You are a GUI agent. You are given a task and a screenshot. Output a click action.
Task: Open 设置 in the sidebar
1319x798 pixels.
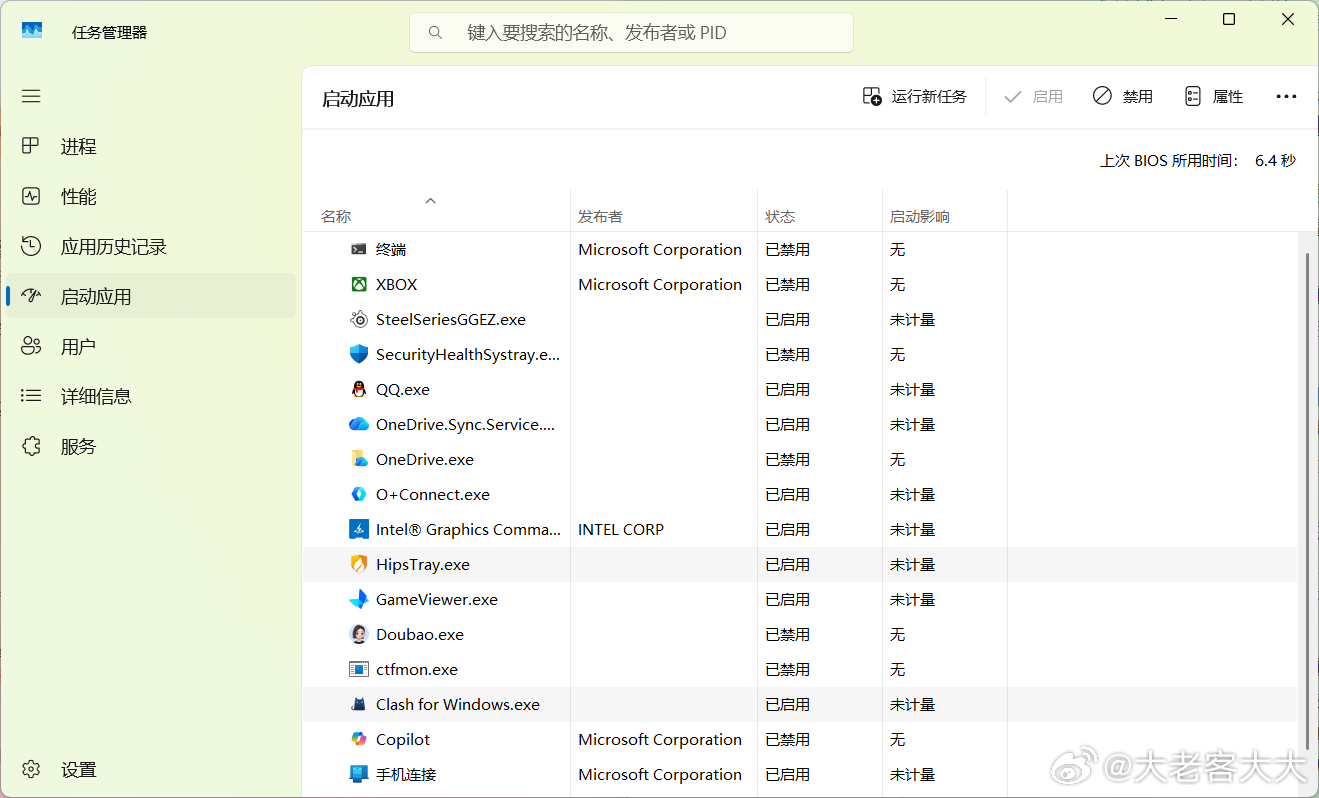(151, 769)
